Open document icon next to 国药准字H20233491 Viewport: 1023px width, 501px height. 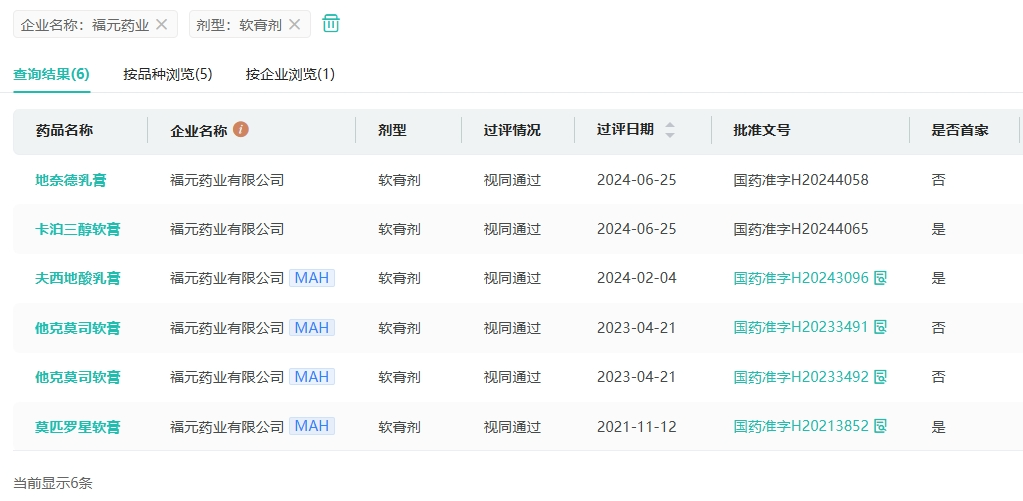pos(881,327)
